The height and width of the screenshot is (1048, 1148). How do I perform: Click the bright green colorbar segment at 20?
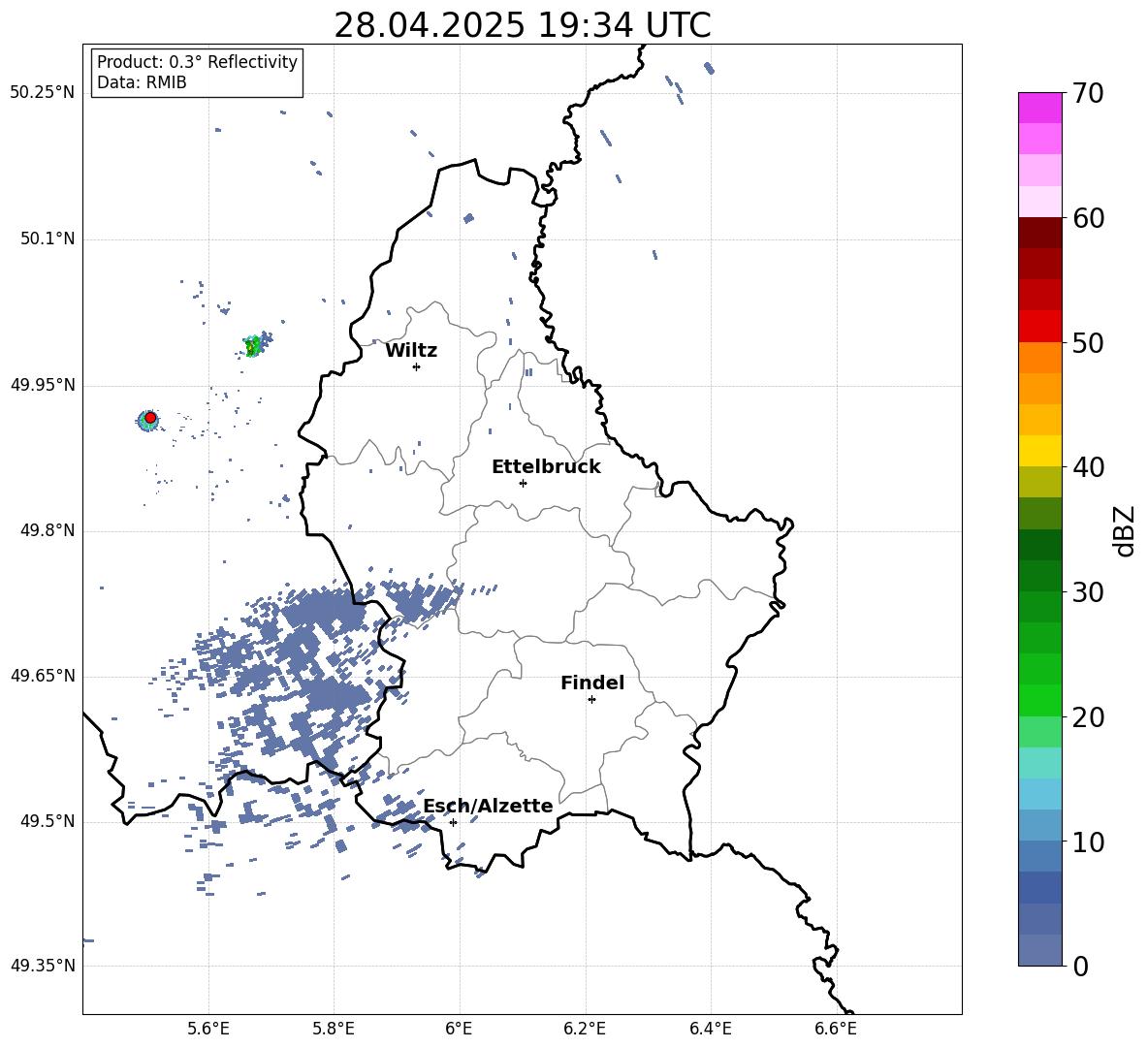tap(1039, 701)
